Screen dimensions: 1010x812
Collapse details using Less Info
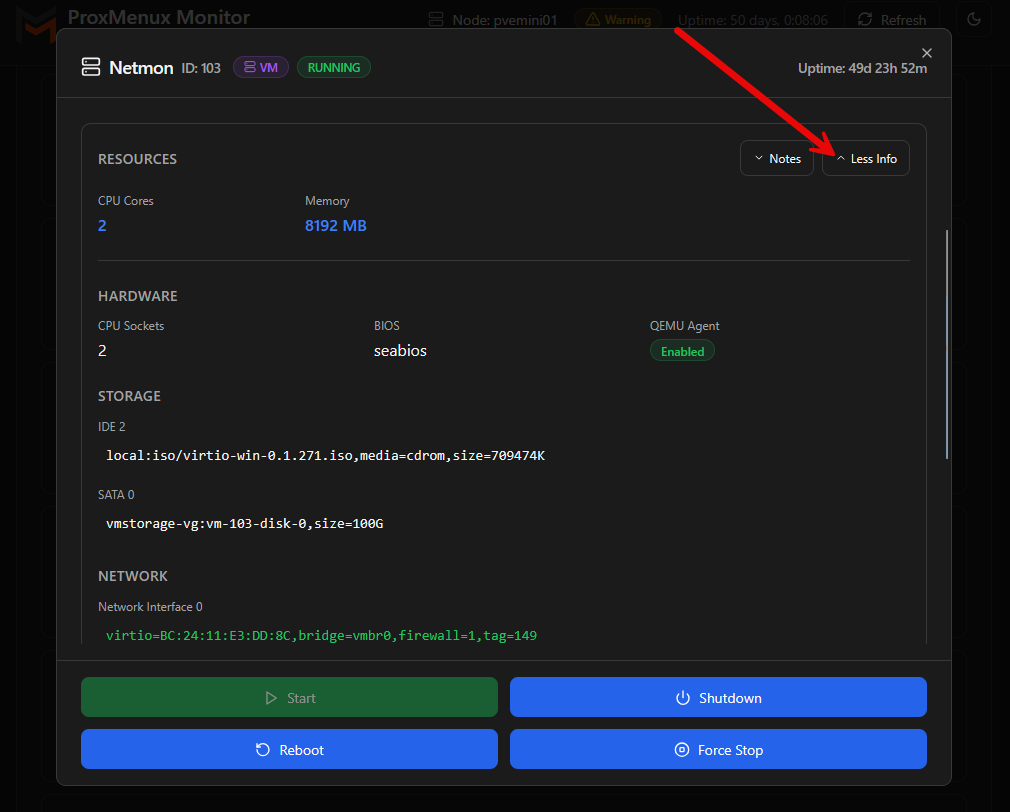point(866,158)
